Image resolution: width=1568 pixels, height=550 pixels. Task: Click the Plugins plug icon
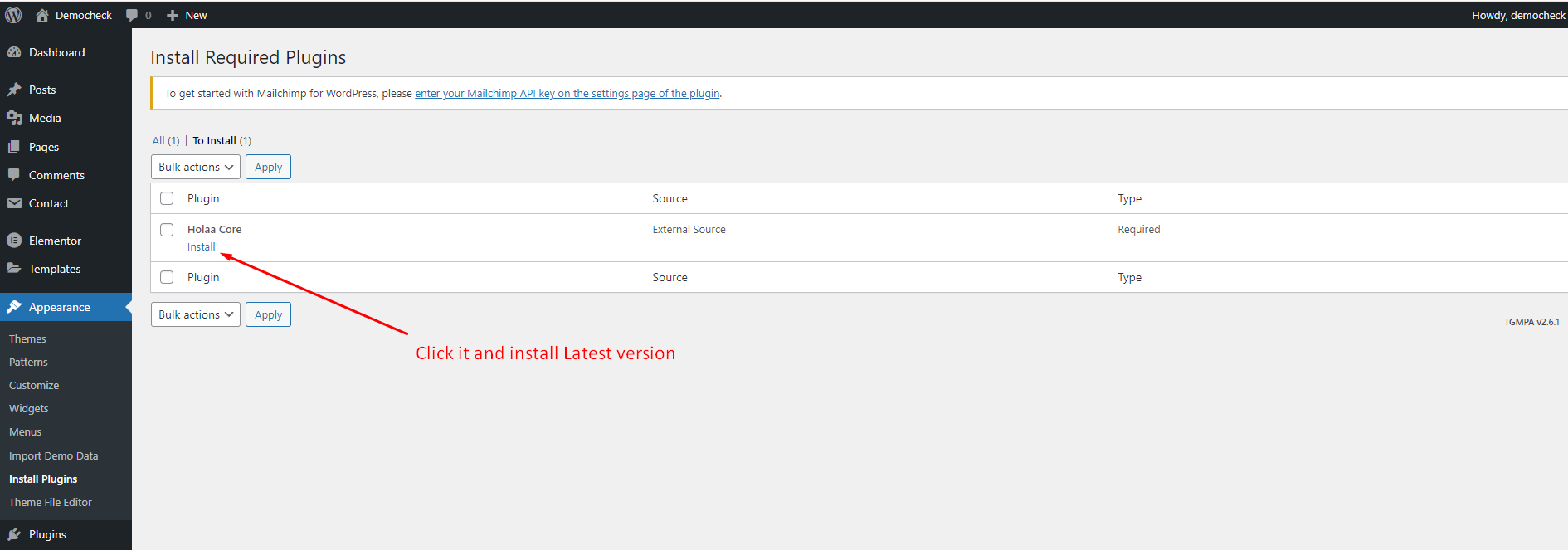pyautogui.click(x=14, y=534)
